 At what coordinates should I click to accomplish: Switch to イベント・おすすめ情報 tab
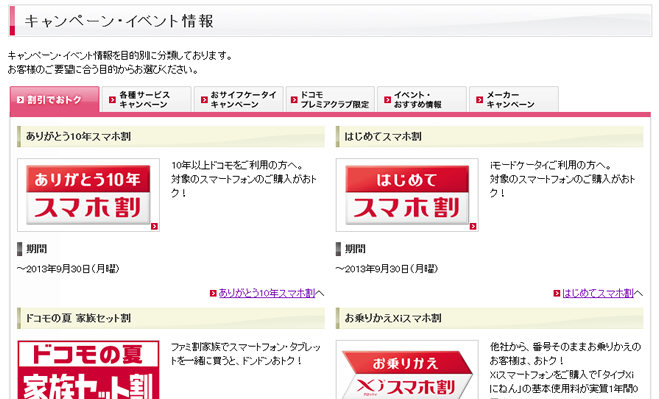point(422,100)
